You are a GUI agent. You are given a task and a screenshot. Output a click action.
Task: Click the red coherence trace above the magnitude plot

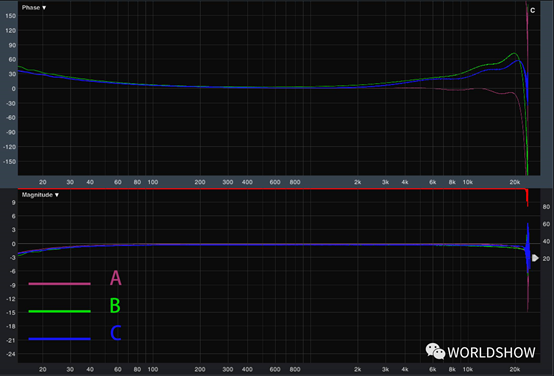click(x=272, y=189)
